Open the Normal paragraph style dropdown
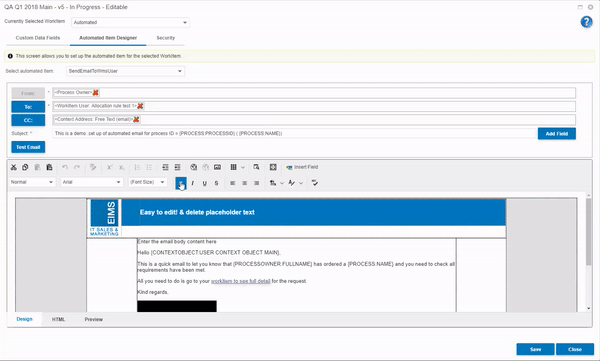The image size is (600, 361). [32, 182]
